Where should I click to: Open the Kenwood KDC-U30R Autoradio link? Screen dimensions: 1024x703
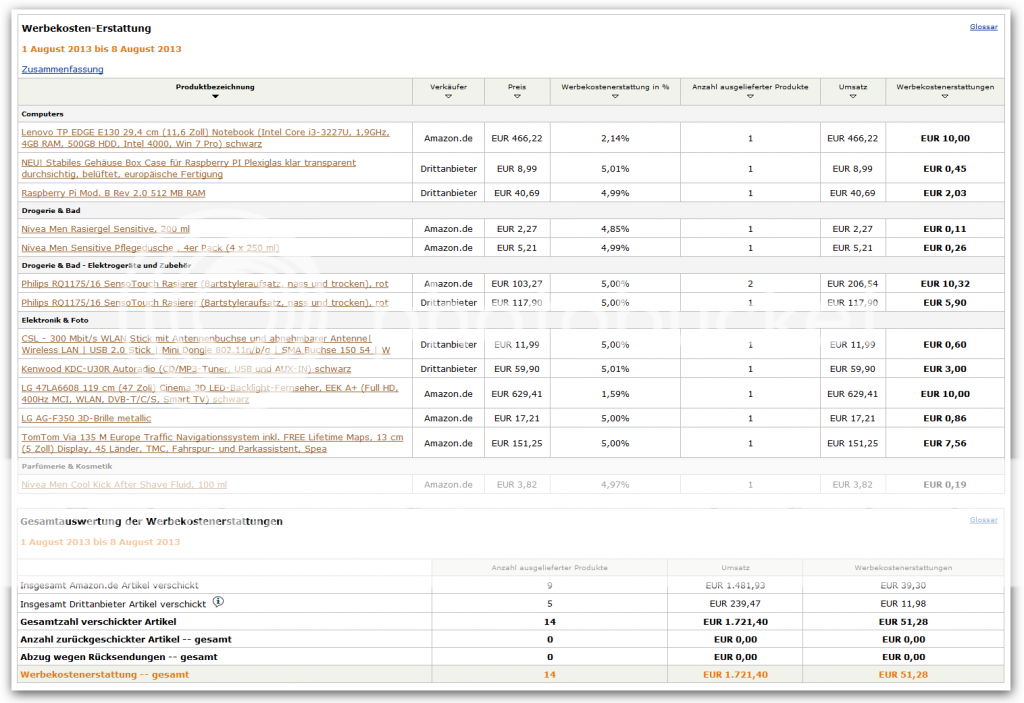click(x=186, y=369)
